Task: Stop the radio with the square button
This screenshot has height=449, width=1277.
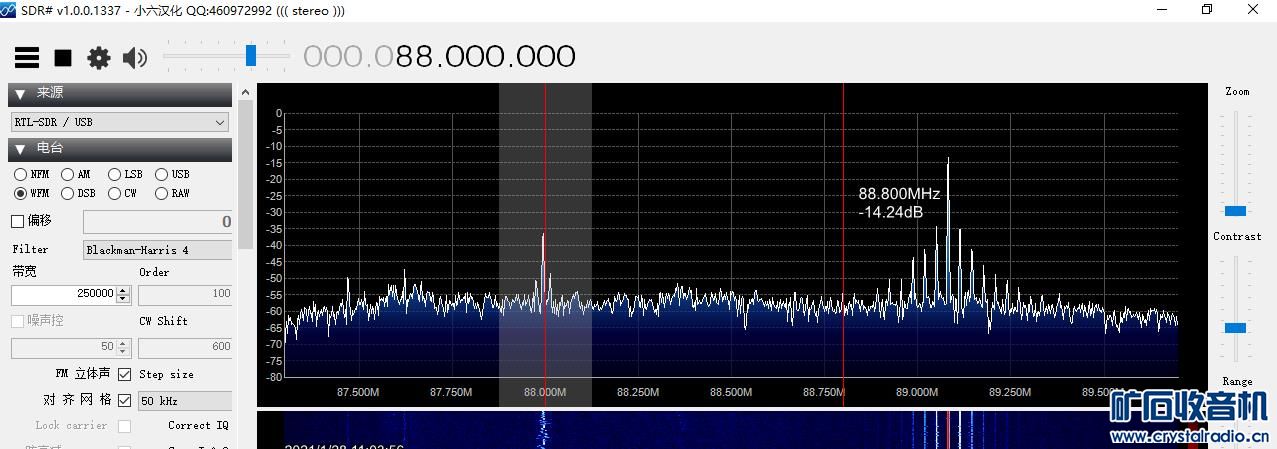Action: click(63, 58)
